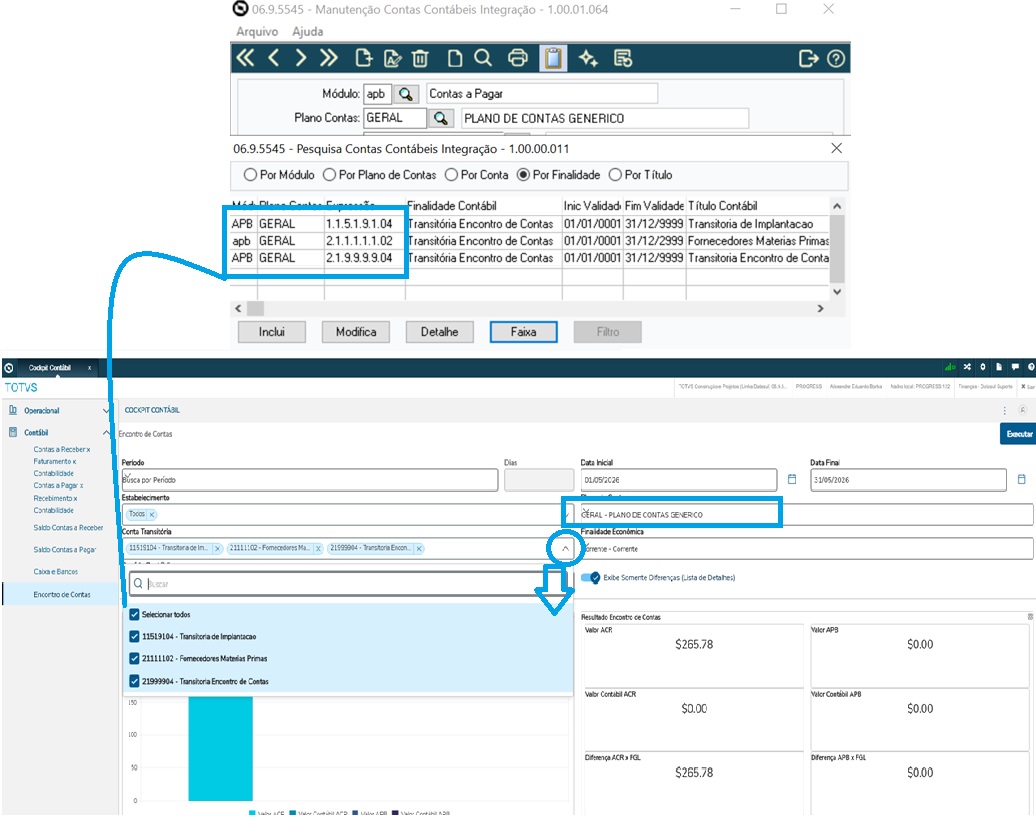Click the report list icon in toolbar

click(x=623, y=58)
